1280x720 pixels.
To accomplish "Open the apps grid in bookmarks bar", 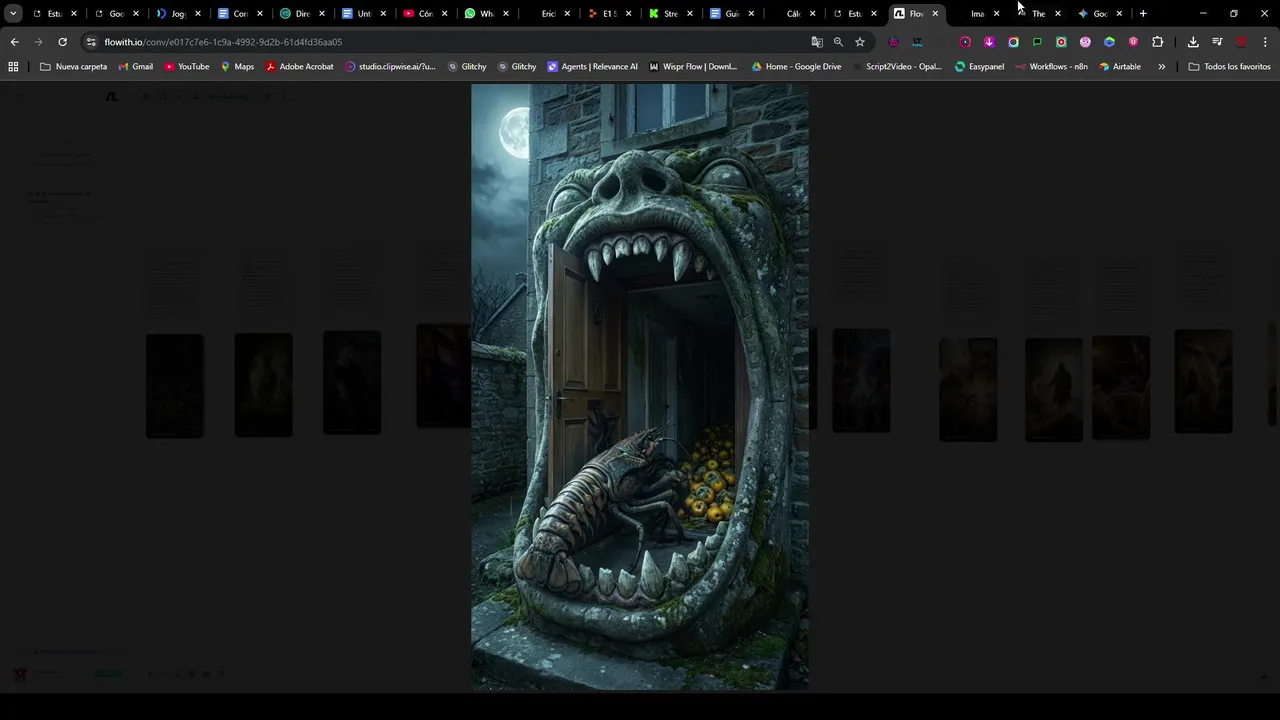I will coord(13,67).
